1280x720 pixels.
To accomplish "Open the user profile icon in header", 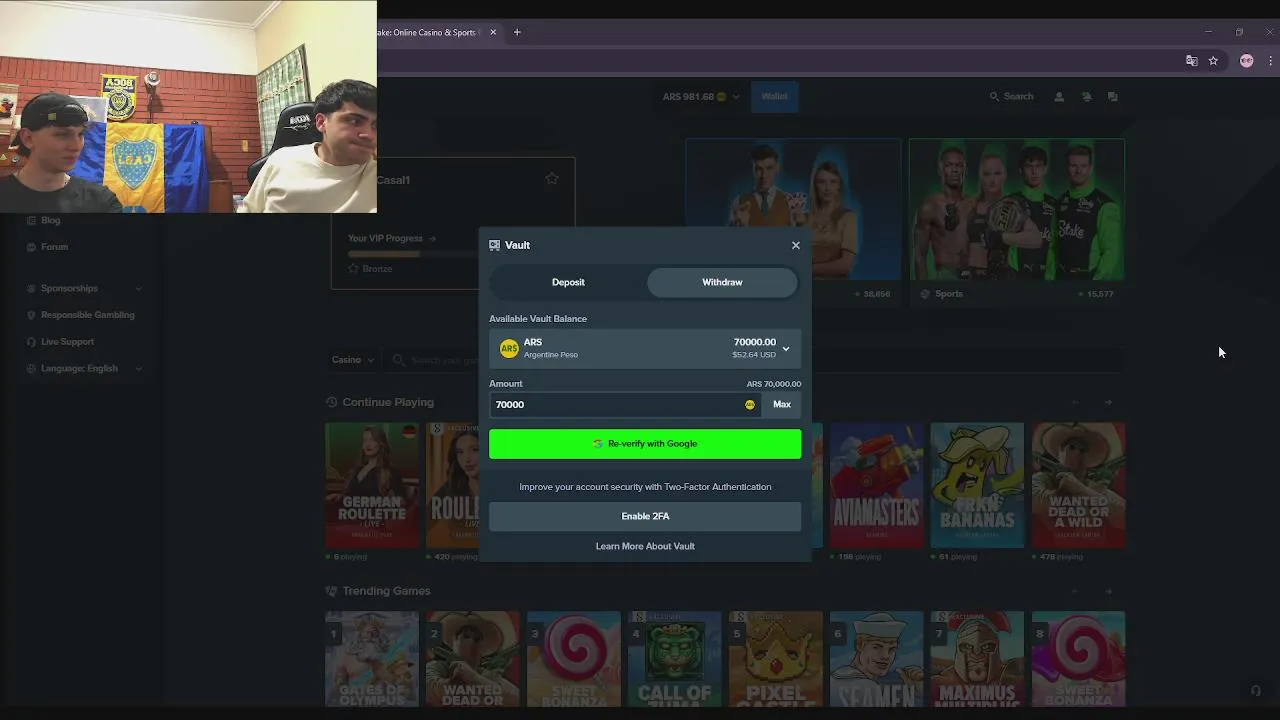I will tap(1059, 97).
